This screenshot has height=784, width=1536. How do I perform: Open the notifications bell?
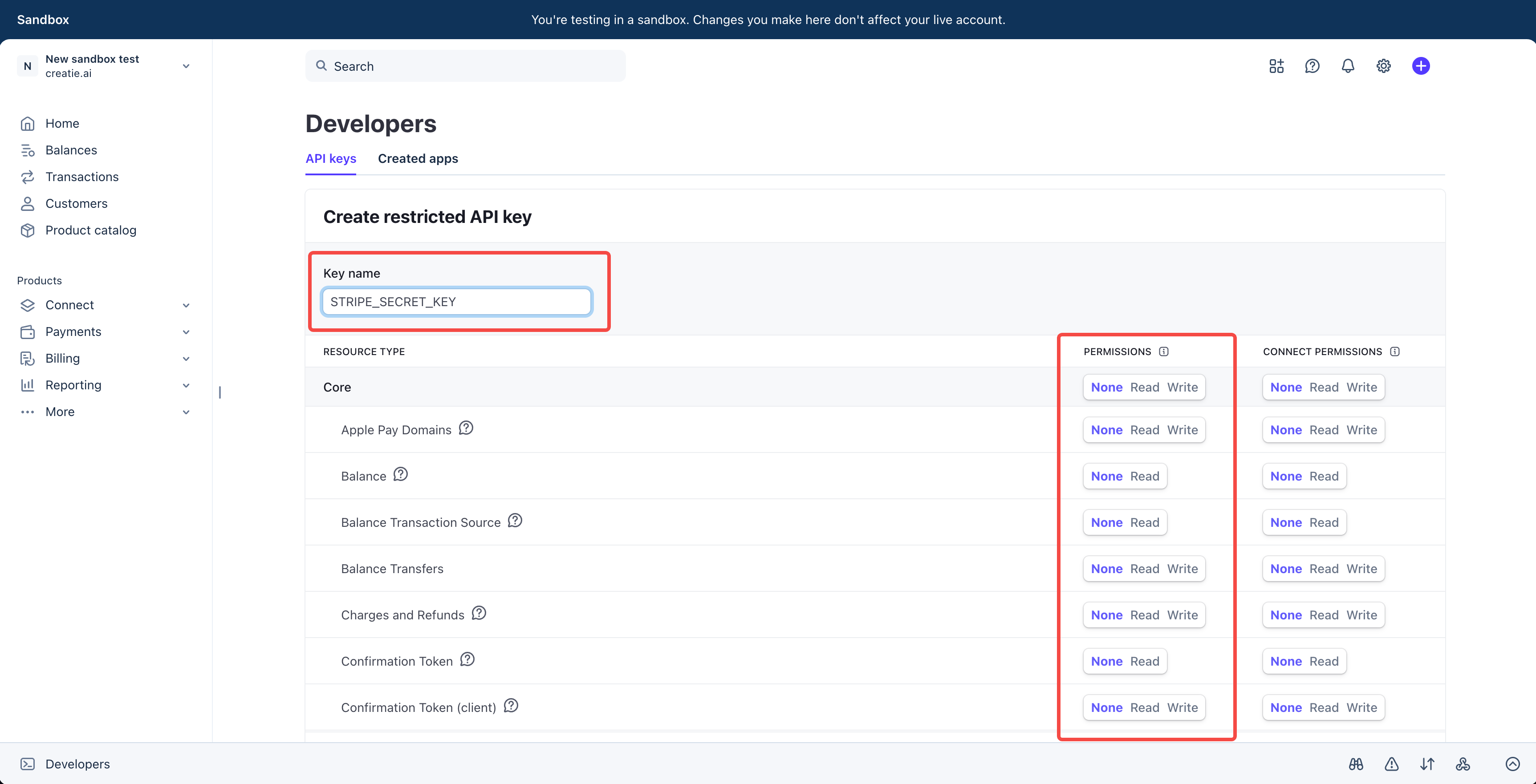pyautogui.click(x=1348, y=66)
